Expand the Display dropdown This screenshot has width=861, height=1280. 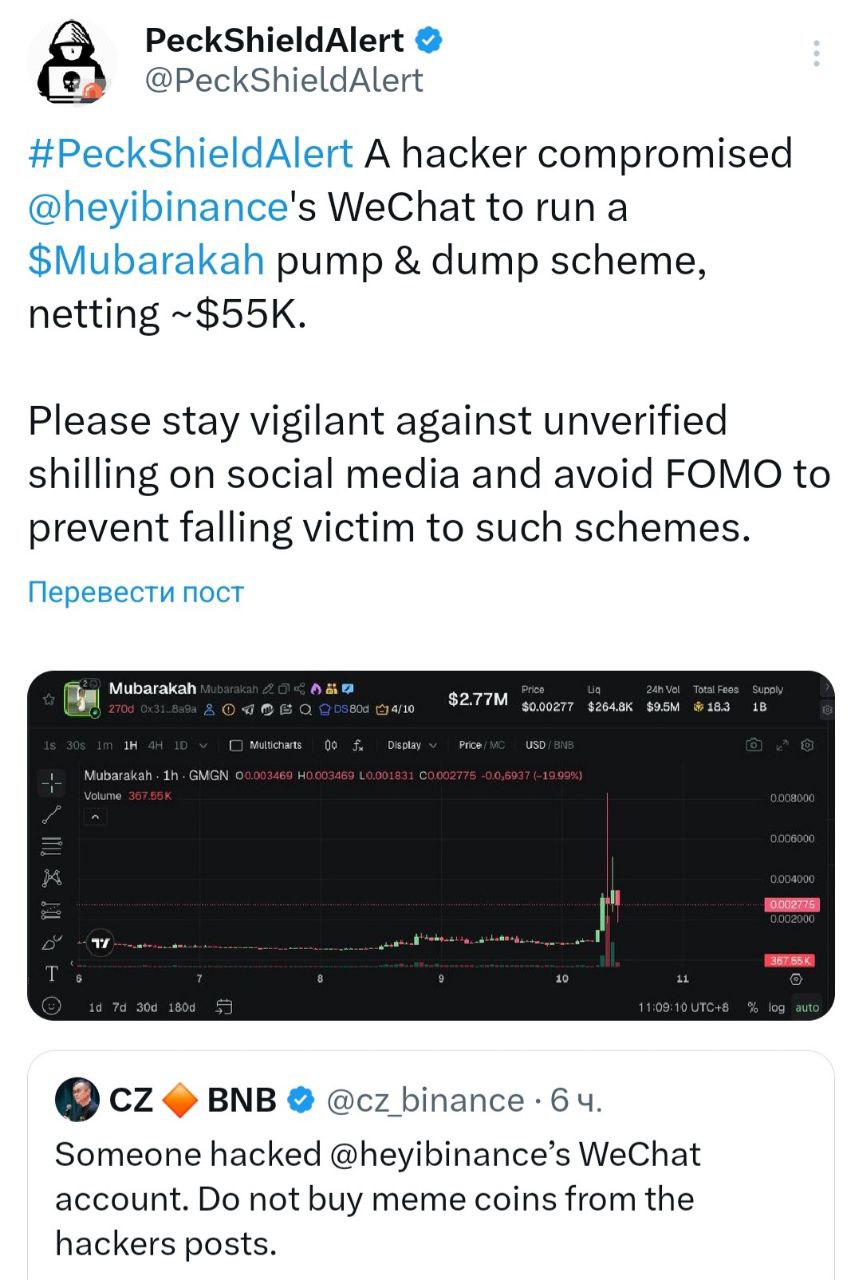coord(412,745)
